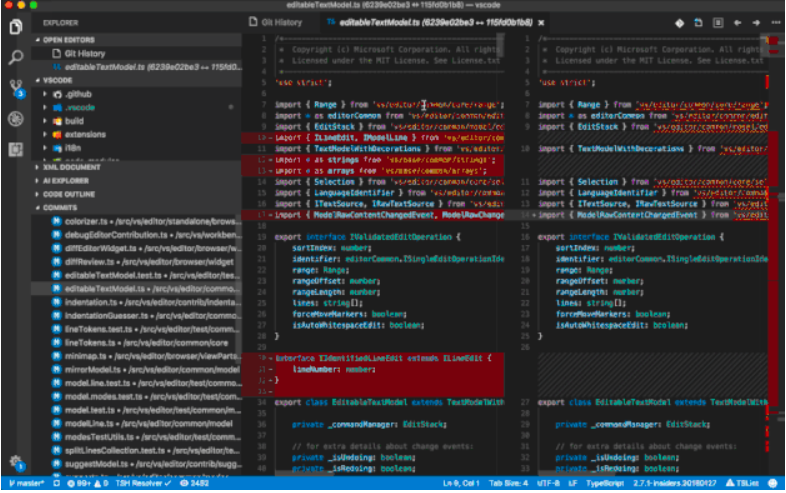Click the Manage gear icon

coord(15,462)
